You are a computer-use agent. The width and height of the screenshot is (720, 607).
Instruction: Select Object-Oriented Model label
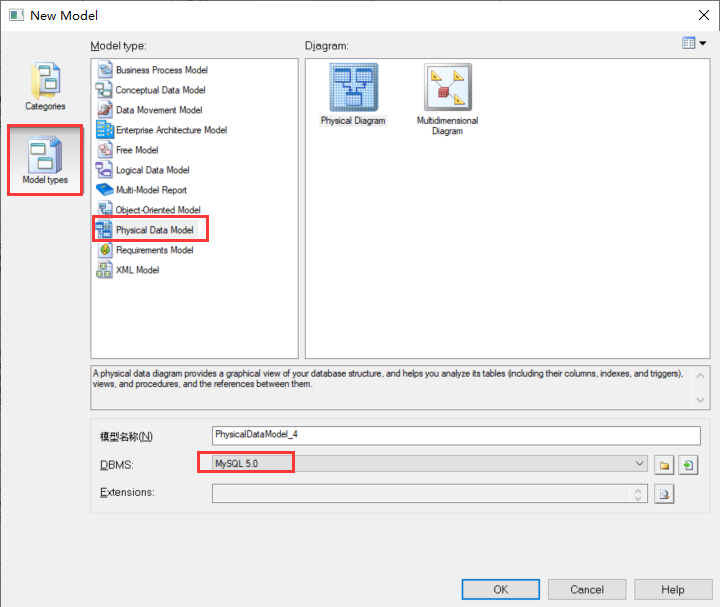pyautogui.click(x=158, y=210)
